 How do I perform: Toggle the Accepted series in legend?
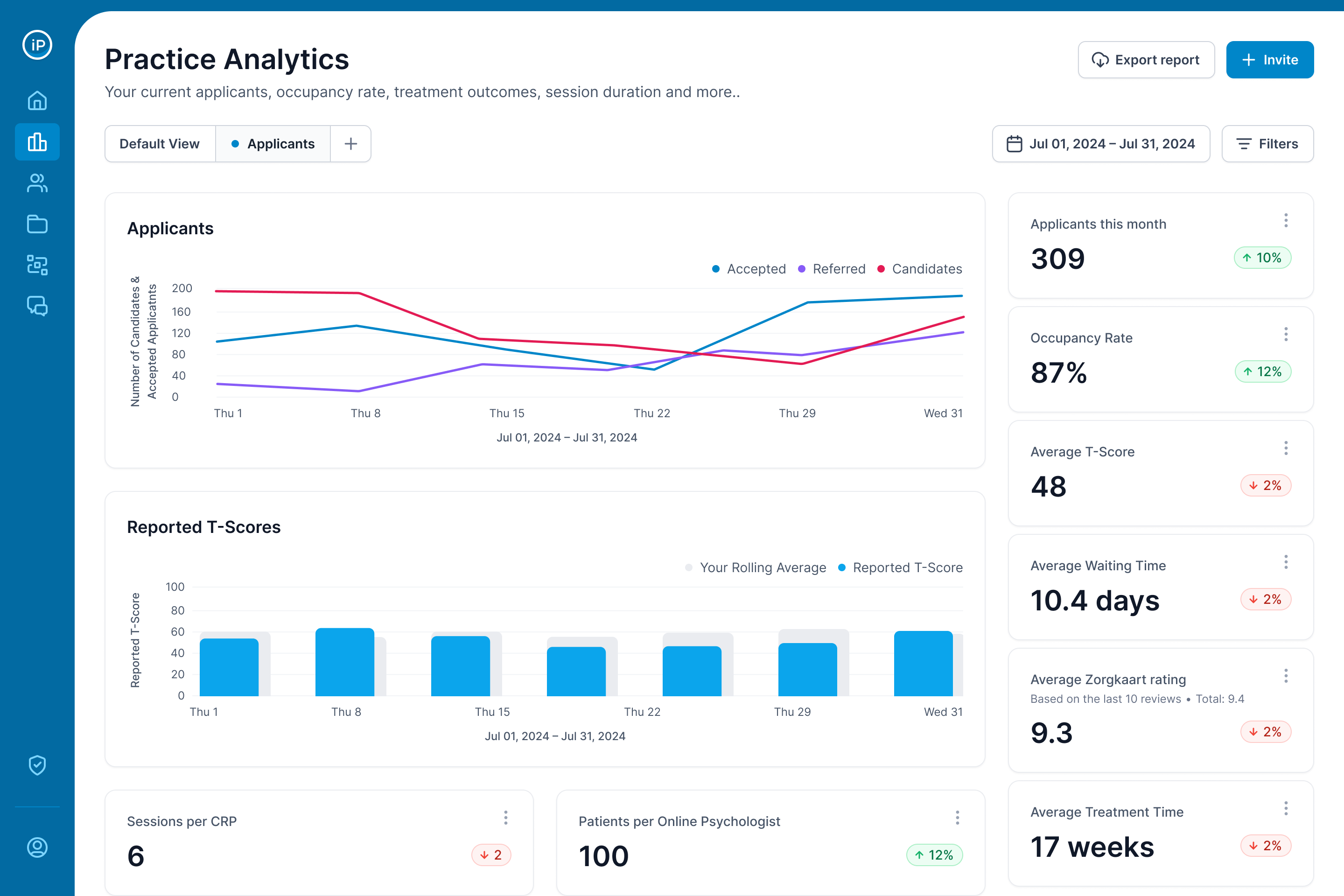[x=749, y=269]
